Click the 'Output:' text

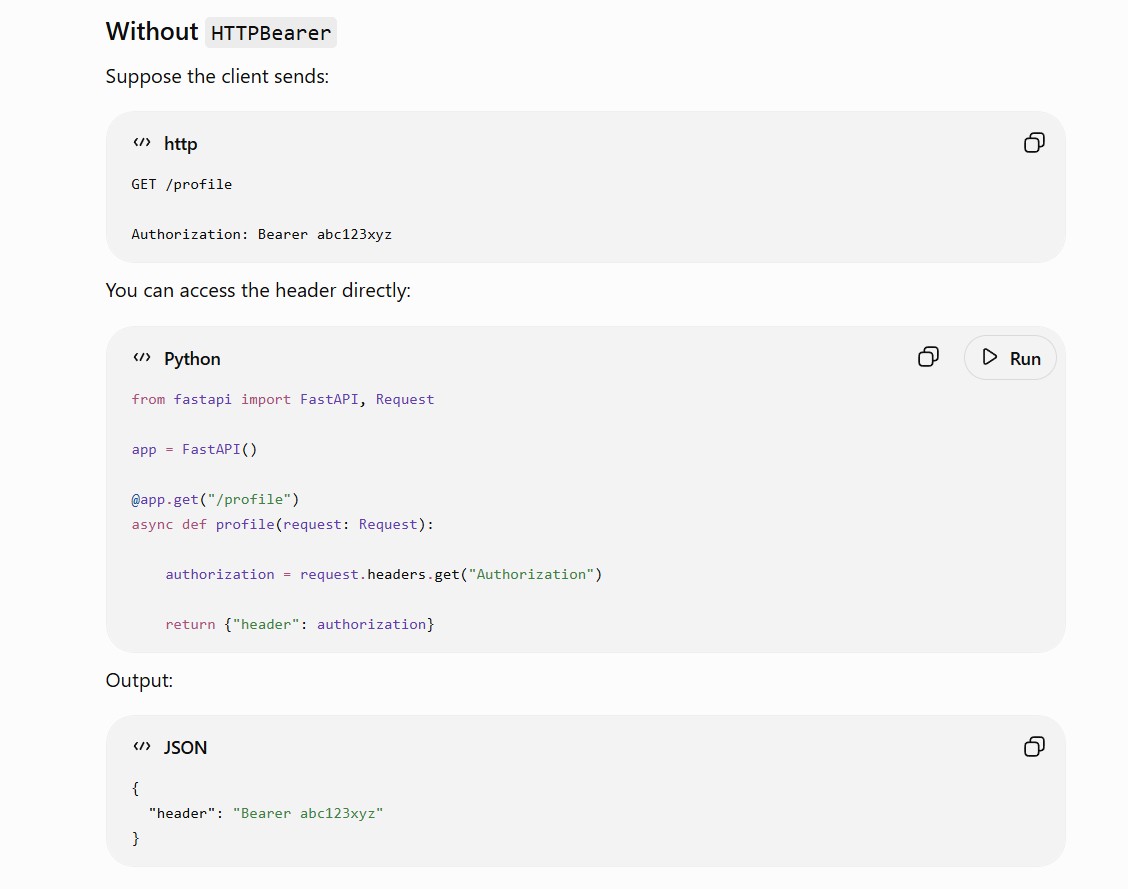click(140, 680)
